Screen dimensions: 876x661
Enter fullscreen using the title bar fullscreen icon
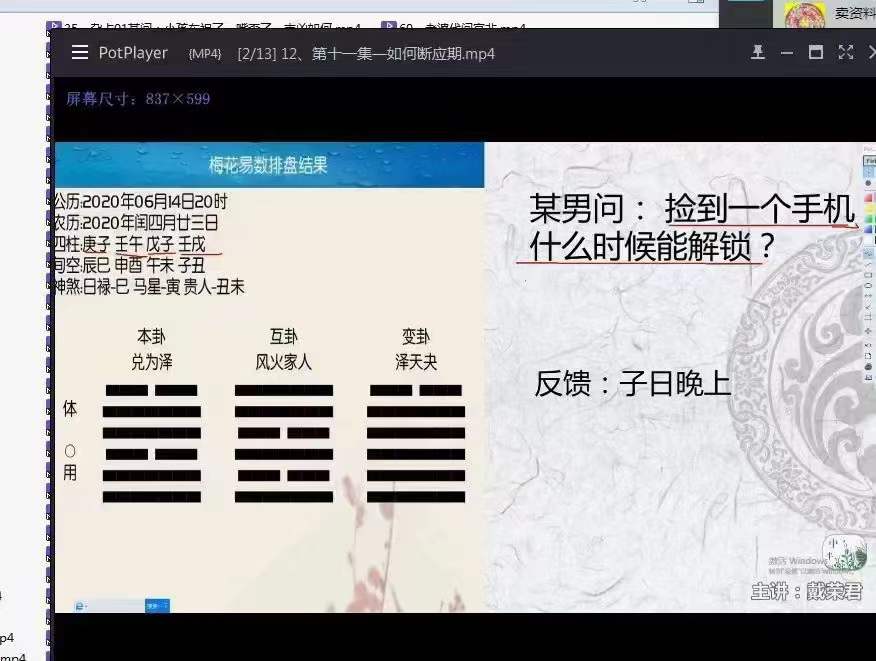coord(845,51)
